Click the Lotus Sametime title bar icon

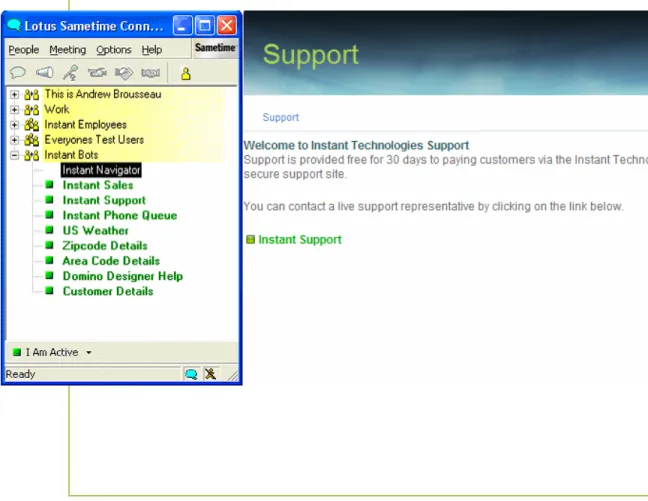pos(14,25)
